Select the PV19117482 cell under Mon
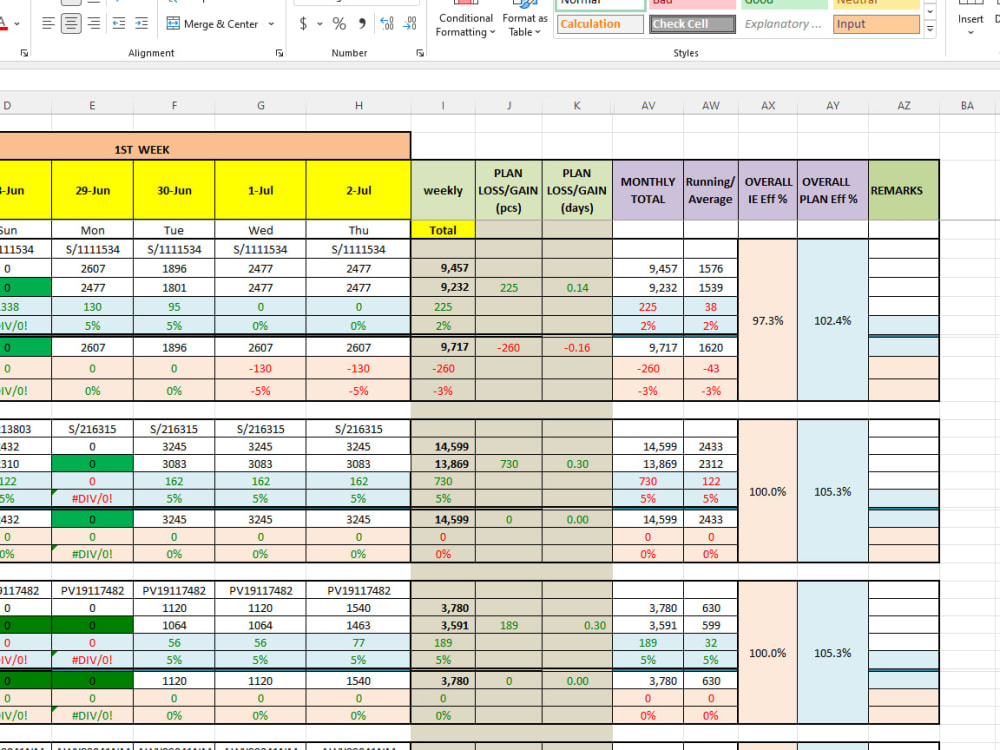This screenshot has width=1000, height=750. pyautogui.click(x=92, y=591)
